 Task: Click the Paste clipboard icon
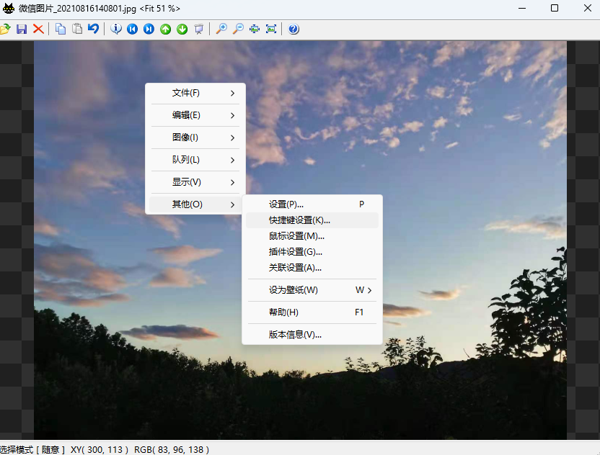tap(77, 29)
